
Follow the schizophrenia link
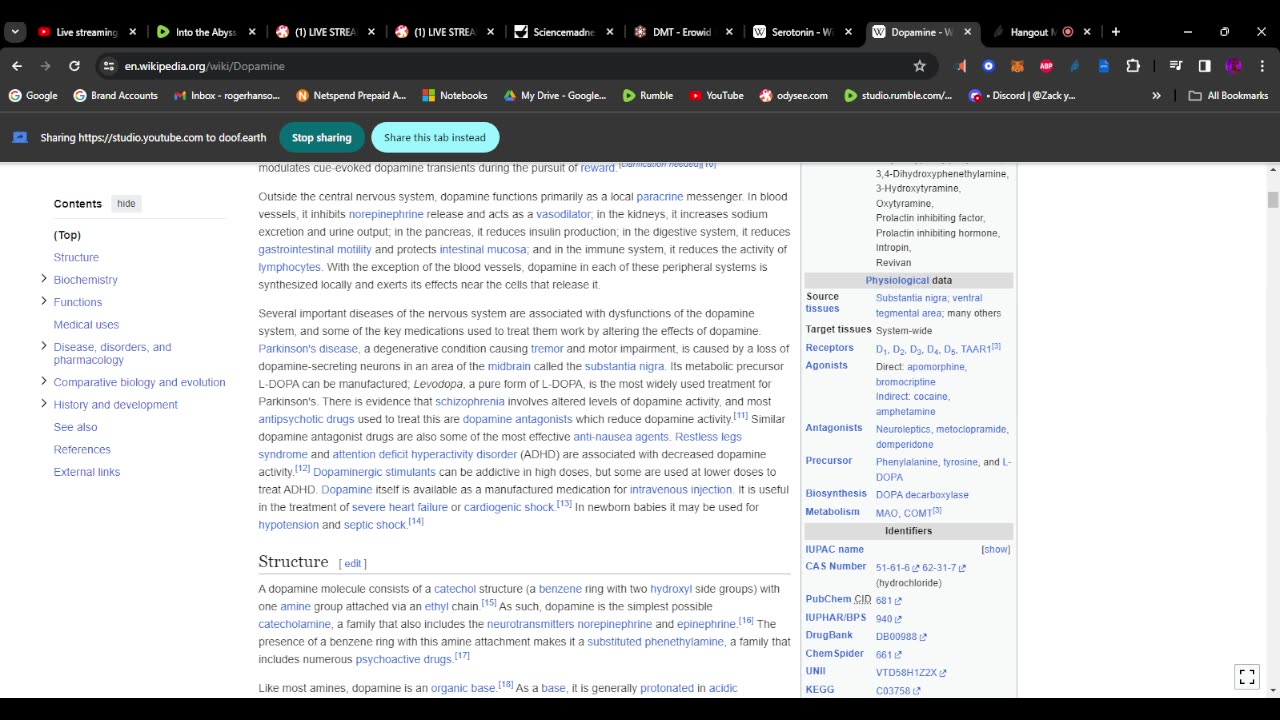(x=469, y=401)
